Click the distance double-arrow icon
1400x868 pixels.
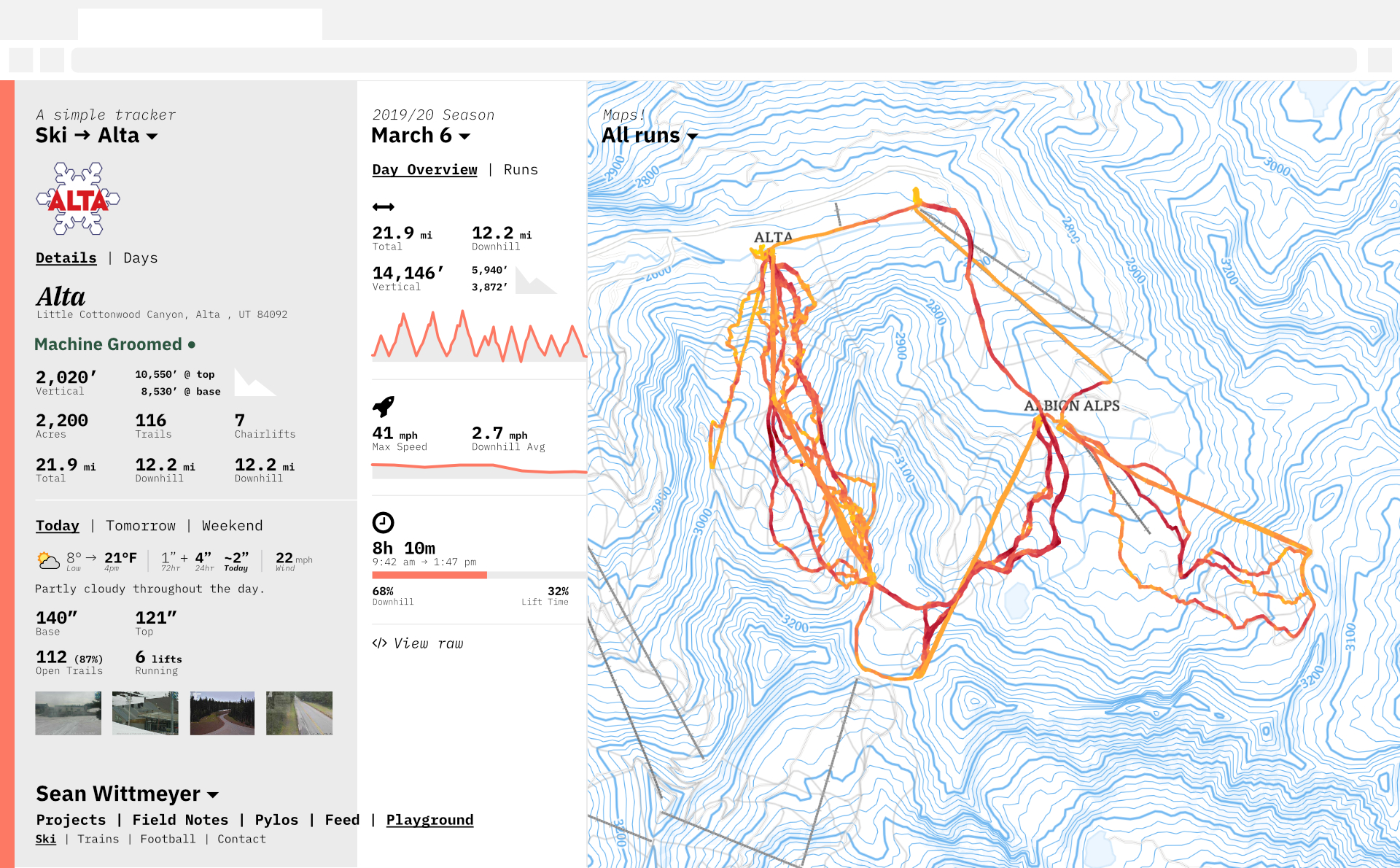point(383,207)
